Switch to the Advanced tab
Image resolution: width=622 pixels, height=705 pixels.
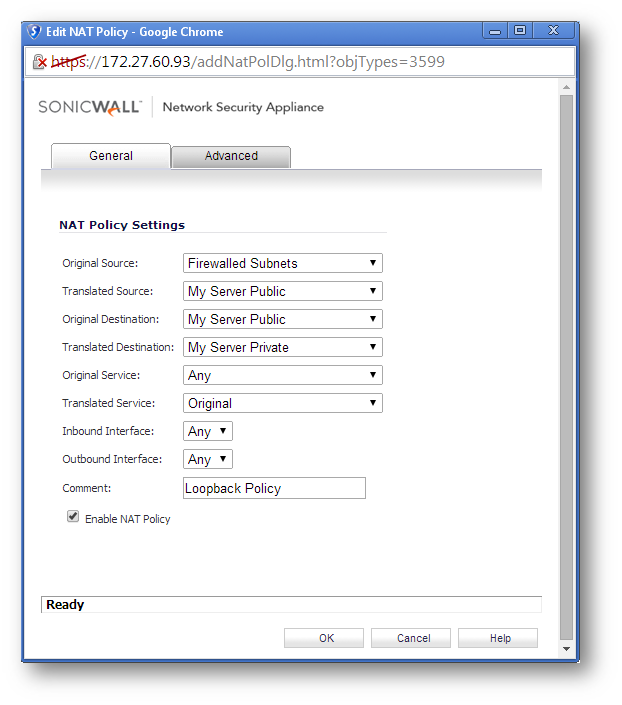[231, 156]
